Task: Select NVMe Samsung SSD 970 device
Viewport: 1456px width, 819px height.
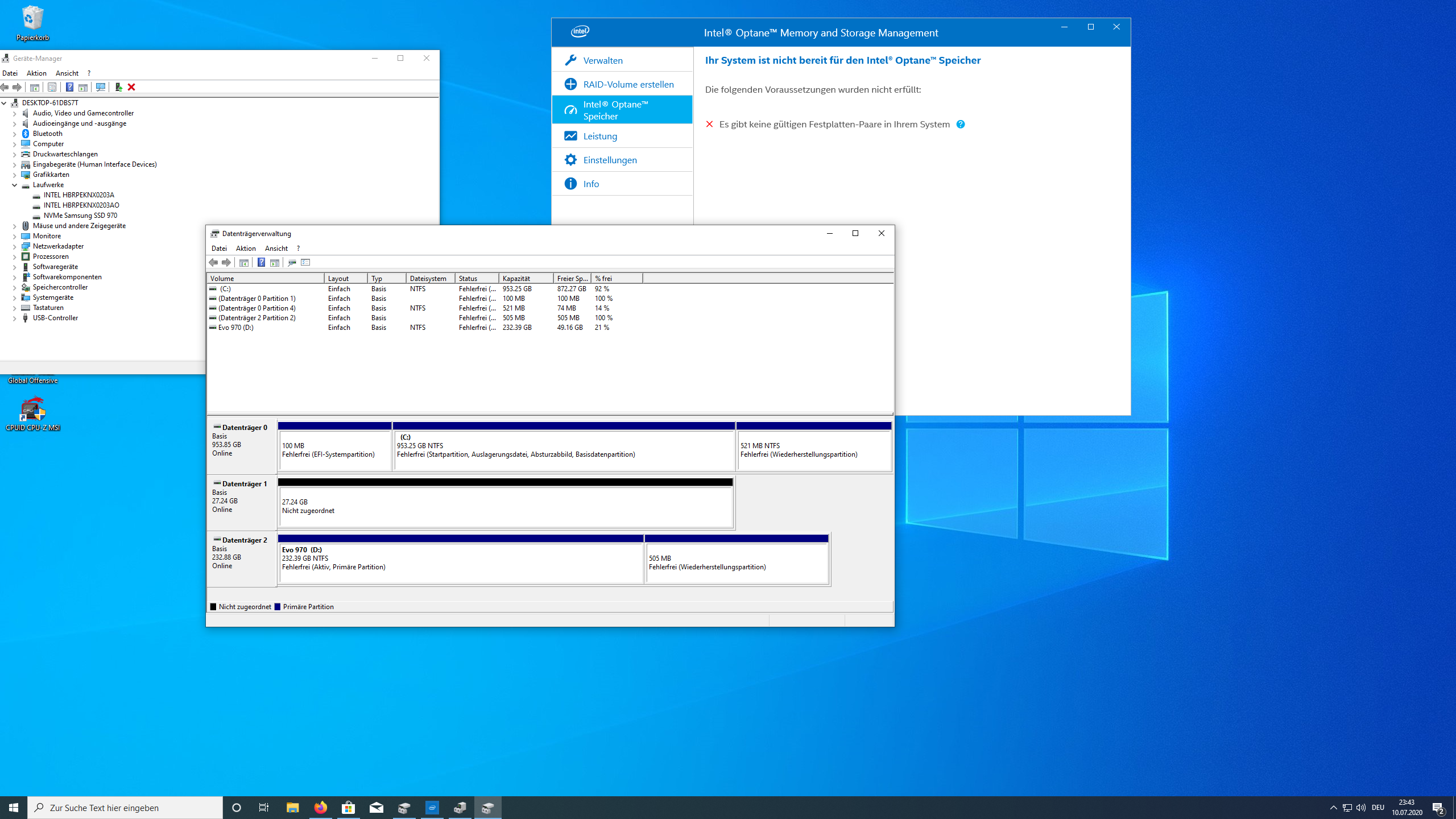Action: pyautogui.click(x=80, y=216)
